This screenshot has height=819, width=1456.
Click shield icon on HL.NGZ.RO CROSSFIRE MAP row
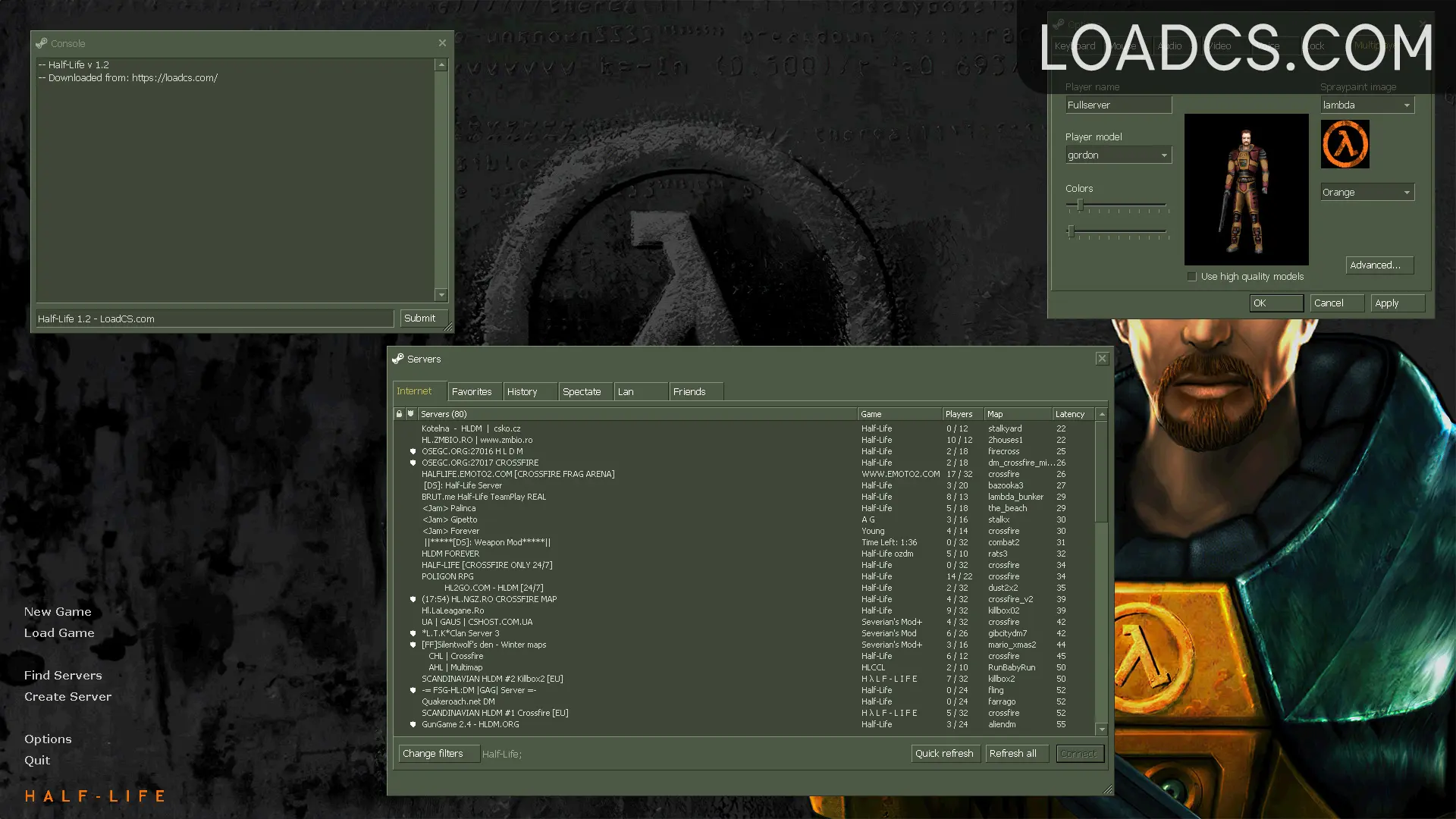point(413,599)
